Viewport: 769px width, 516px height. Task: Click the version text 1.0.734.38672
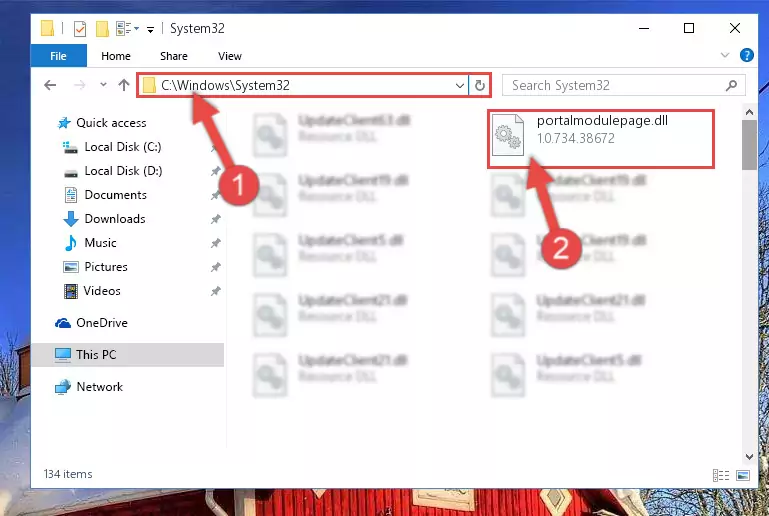coord(575,138)
